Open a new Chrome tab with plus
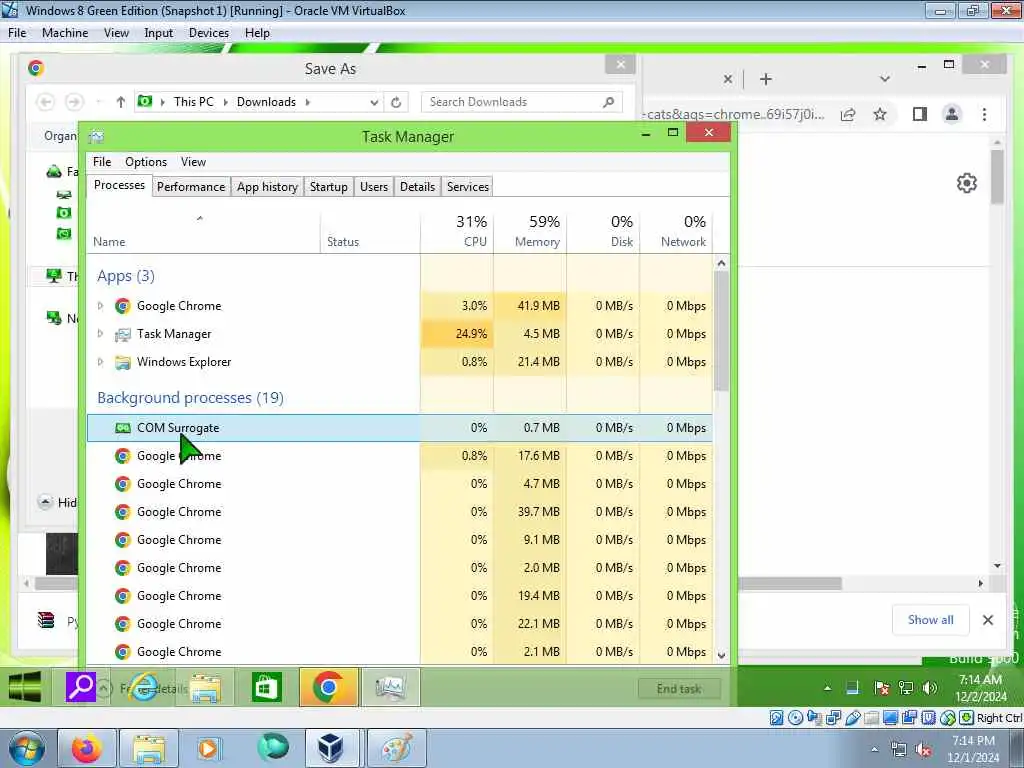 (766, 79)
